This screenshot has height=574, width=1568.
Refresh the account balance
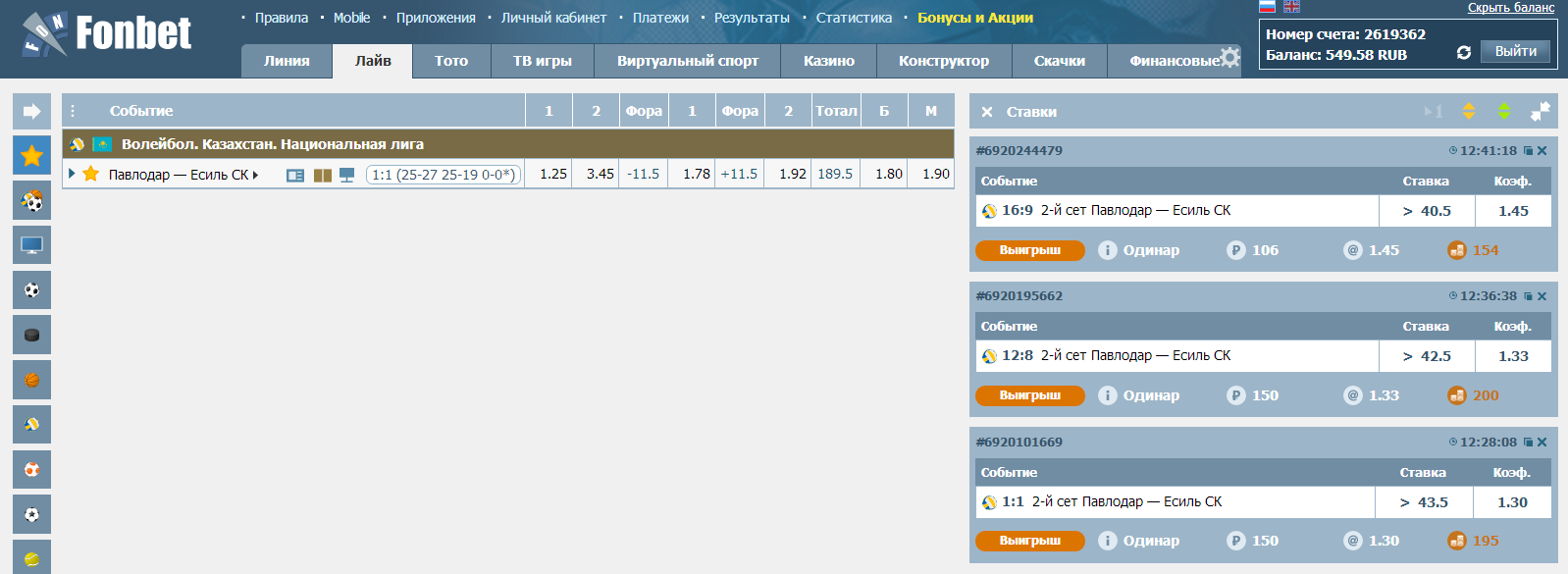point(1464,52)
